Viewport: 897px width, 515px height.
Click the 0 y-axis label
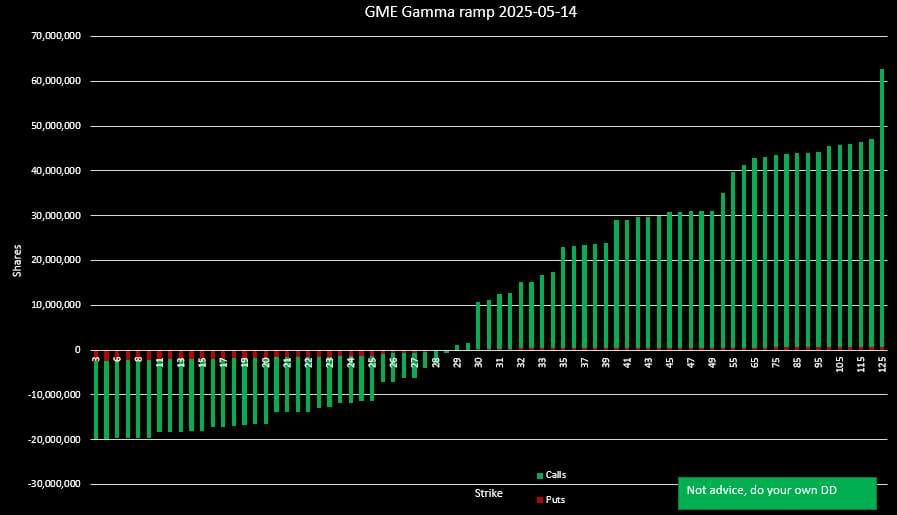[78, 350]
